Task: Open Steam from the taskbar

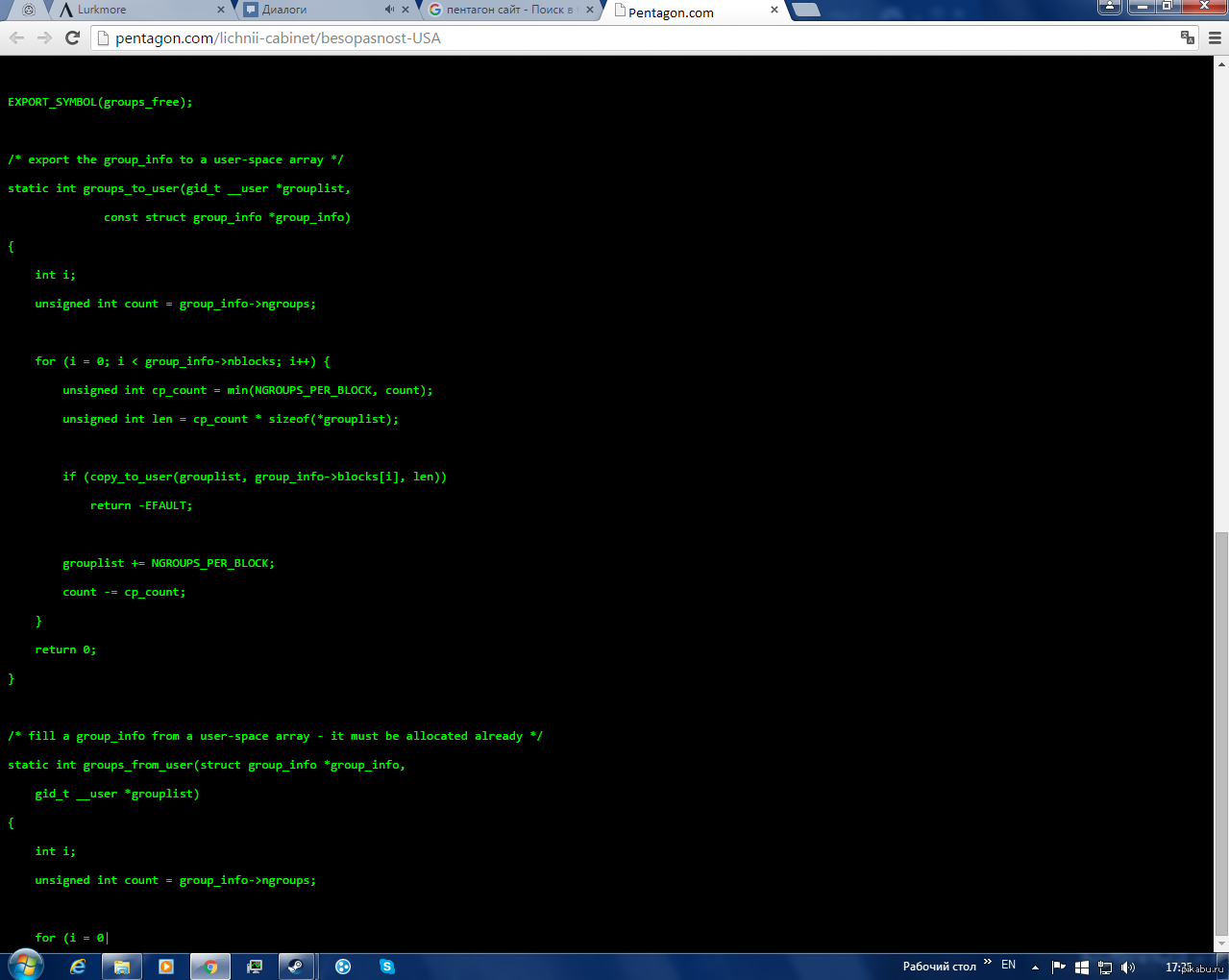Action: pos(297,967)
